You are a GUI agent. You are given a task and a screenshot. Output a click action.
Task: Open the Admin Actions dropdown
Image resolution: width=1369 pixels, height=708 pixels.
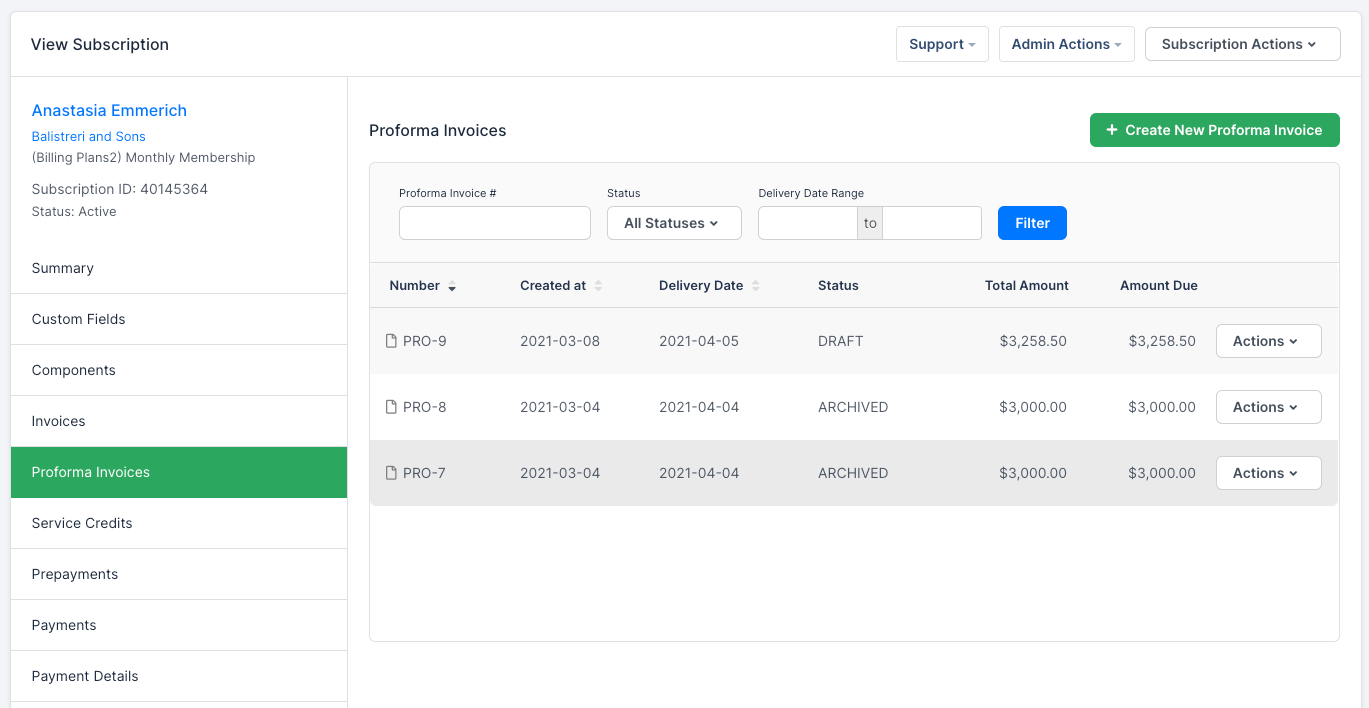1066,44
